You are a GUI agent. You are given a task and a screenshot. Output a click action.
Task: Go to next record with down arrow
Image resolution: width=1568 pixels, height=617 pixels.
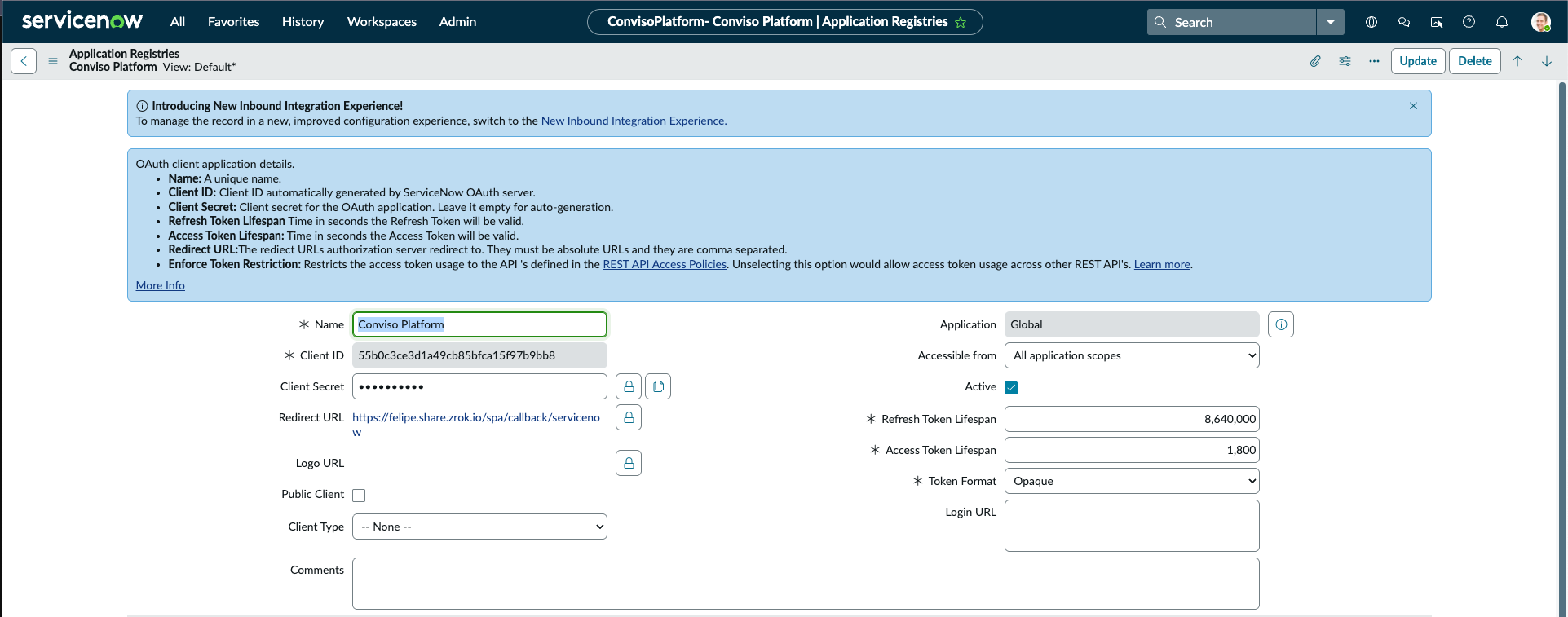pyautogui.click(x=1547, y=61)
